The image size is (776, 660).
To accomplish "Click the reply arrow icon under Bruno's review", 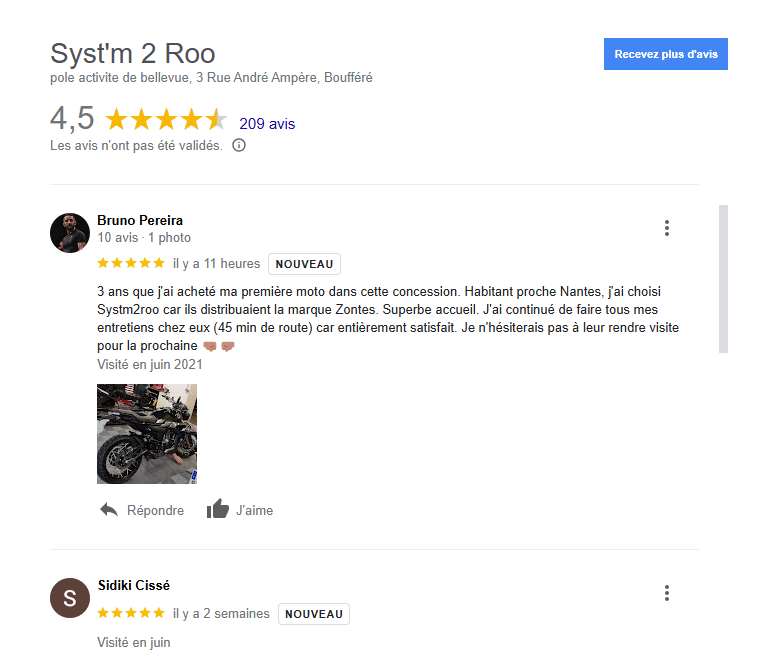I will click(x=109, y=510).
